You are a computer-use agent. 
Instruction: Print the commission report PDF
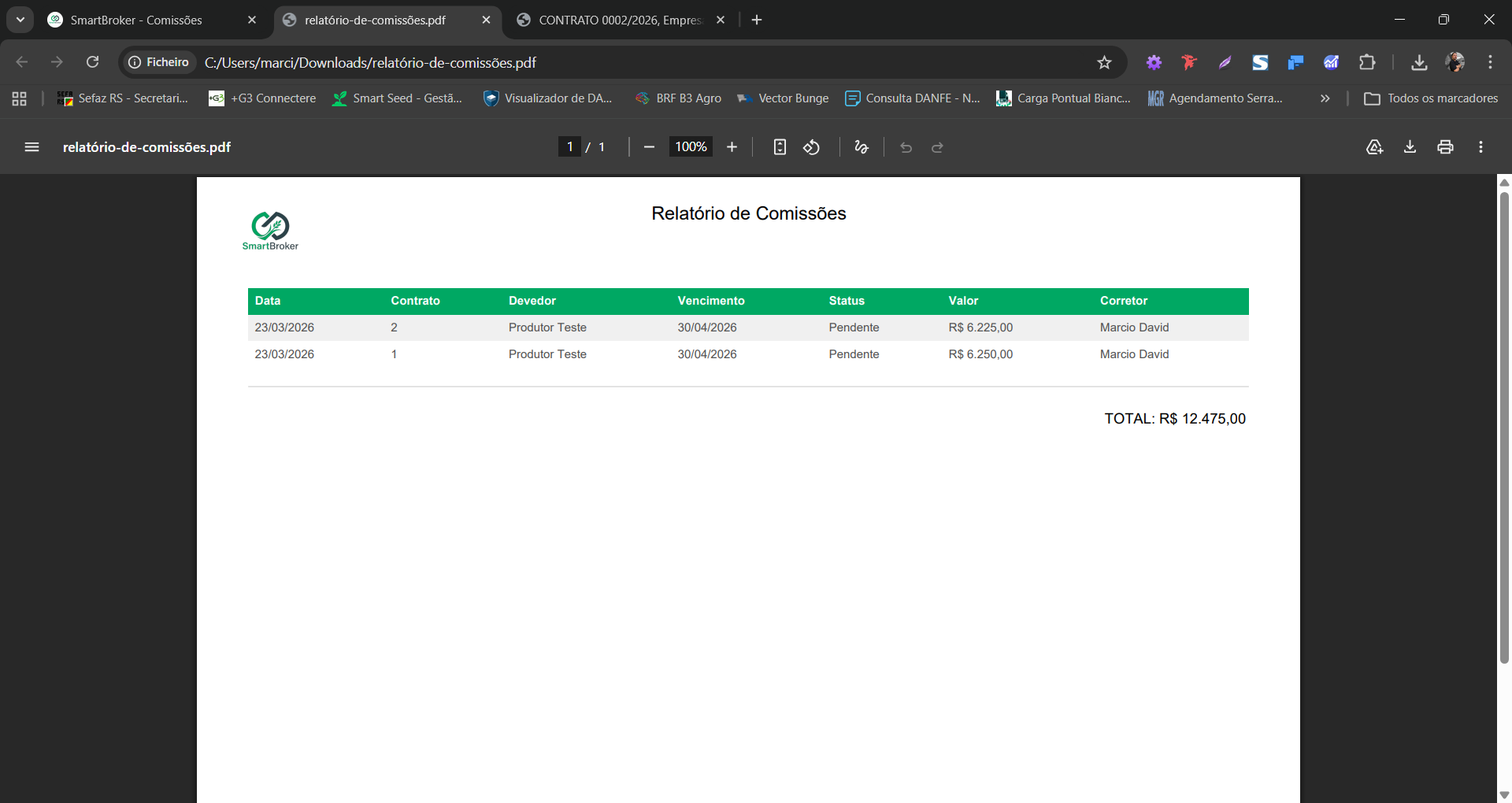[x=1445, y=147]
